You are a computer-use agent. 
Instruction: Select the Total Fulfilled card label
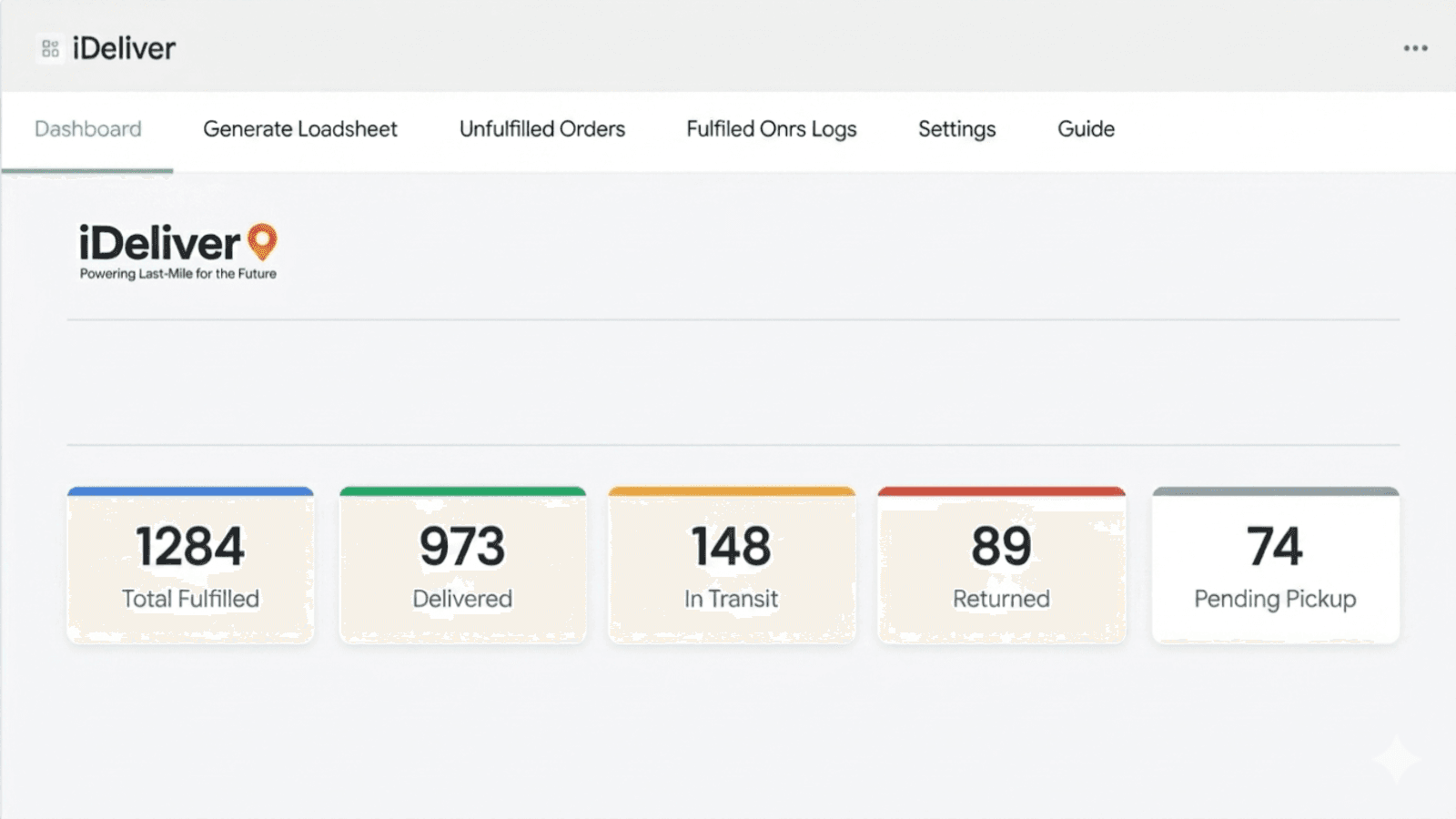pyautogui.click(x=191, y=599)
